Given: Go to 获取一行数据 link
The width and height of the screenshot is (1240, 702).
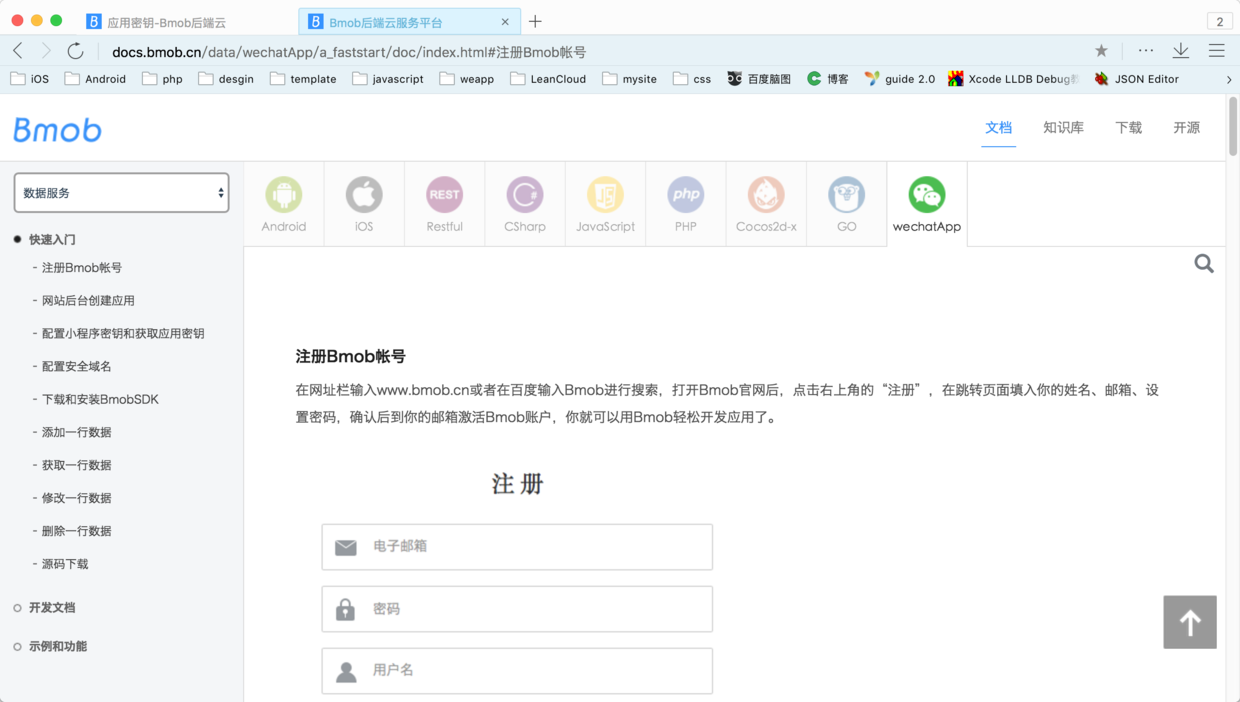Looking at the screenshot, I should click(77, 466).
